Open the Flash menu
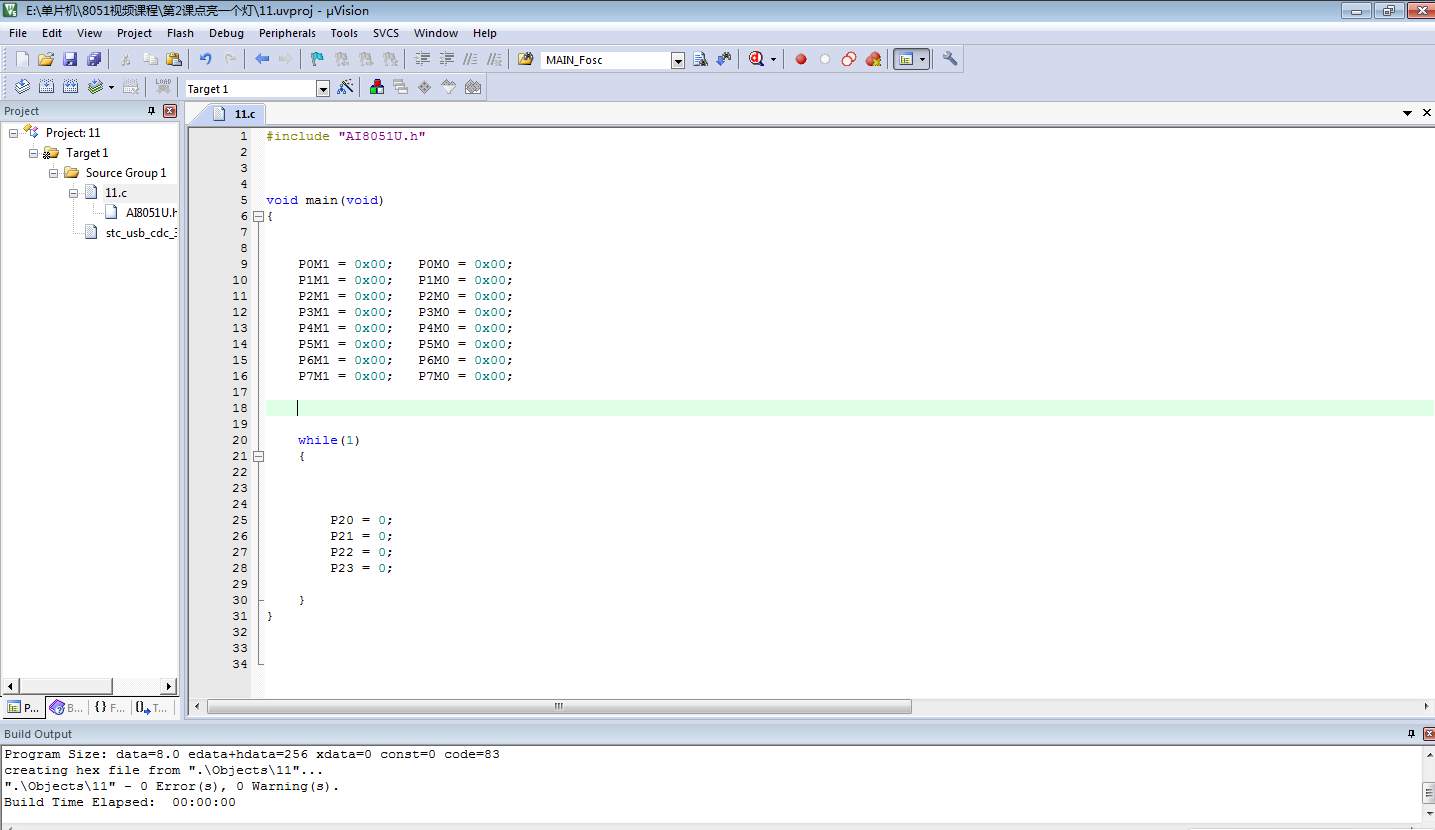Image resolution: width=1435 pixels, height=830 pixels. tap(180, 33)
